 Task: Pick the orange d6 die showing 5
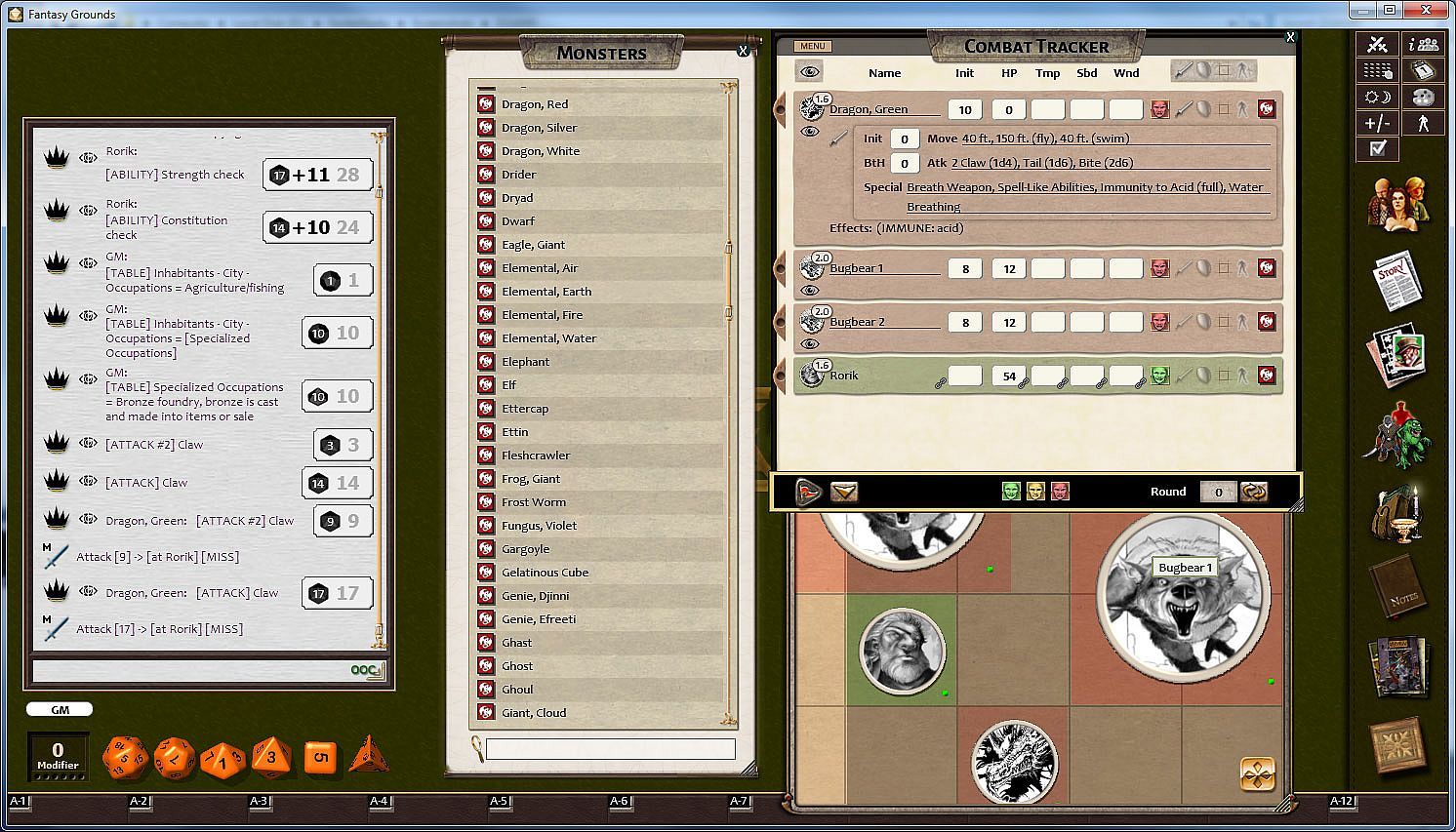[320, 757]
